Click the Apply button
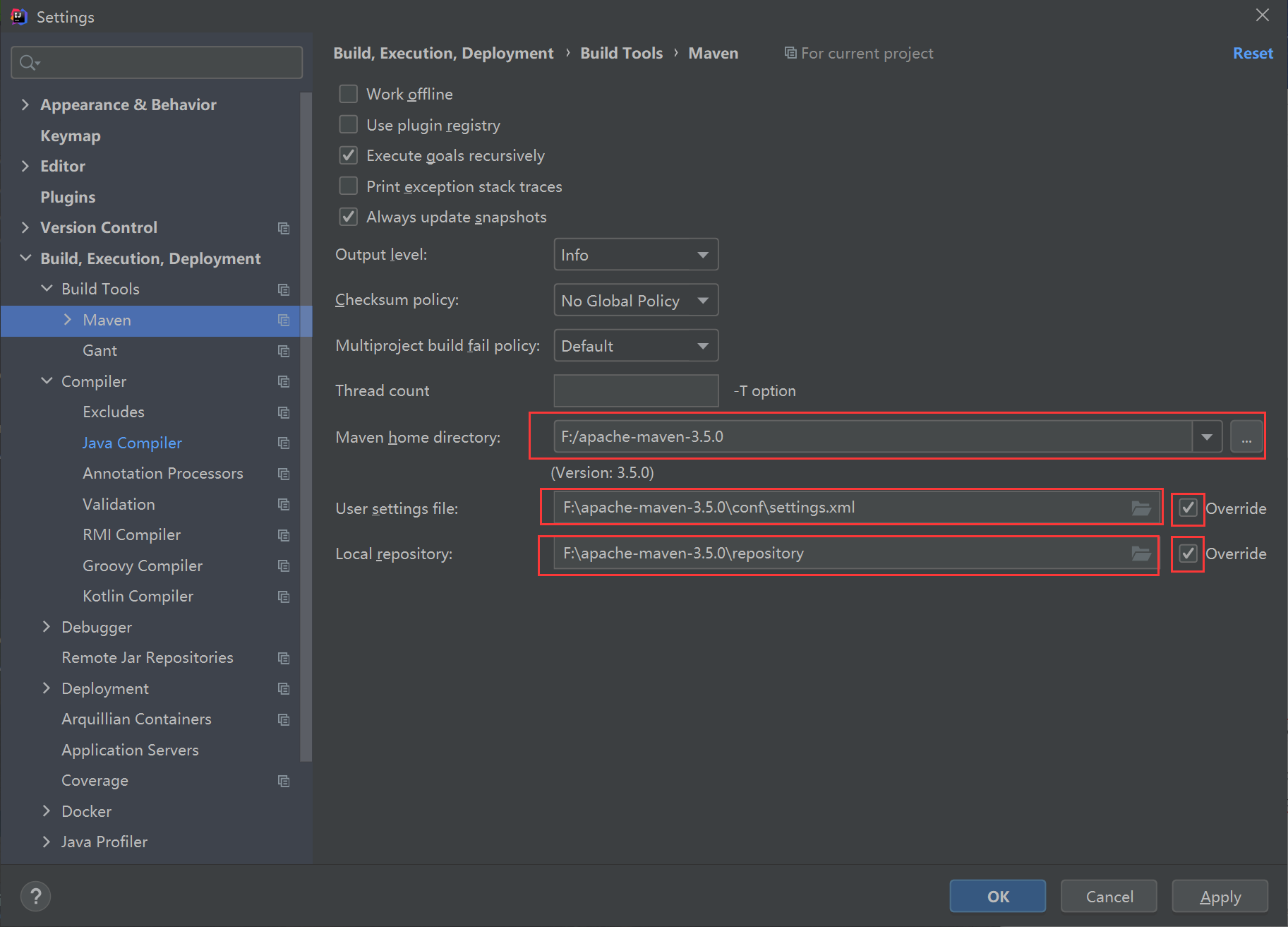The width and height of the screenshot is (1288, 927). [x=1220, y=897]
